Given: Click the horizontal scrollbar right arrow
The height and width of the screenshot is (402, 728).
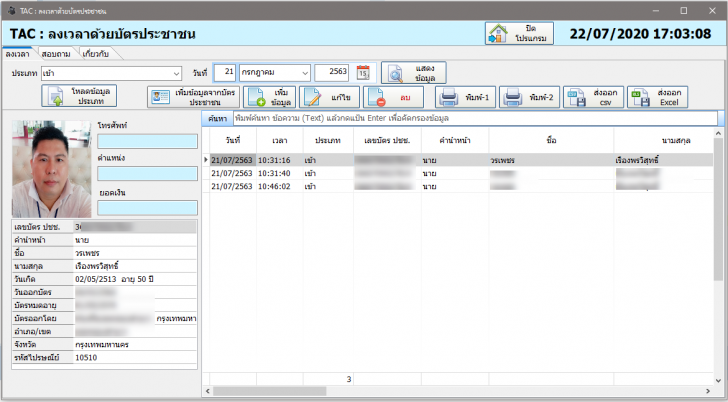Looking at the screenshot, I should pyautogui.click(x=708, y=391).
